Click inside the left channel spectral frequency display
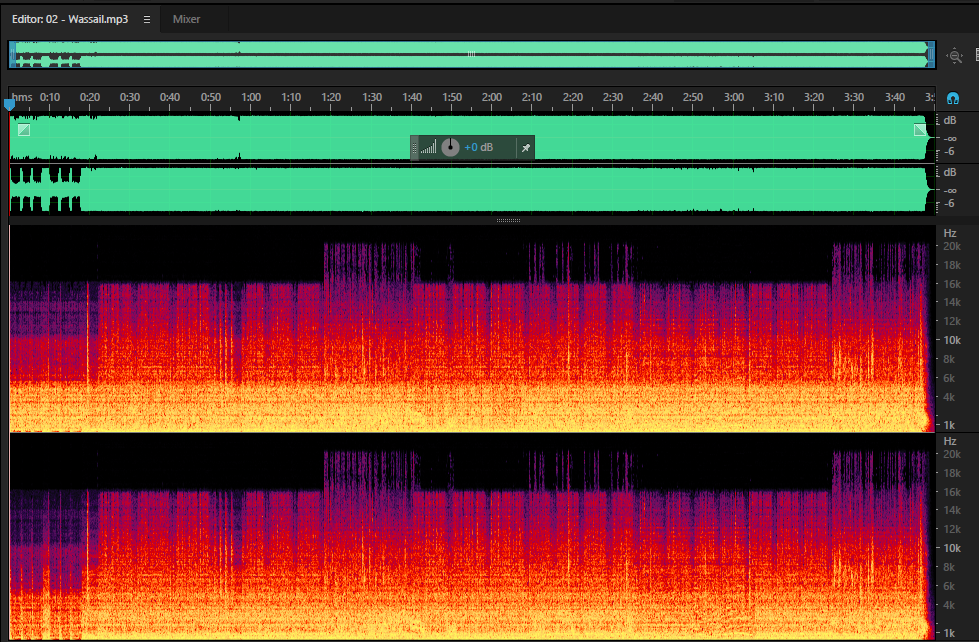979x642 pixels. (472, 328)
